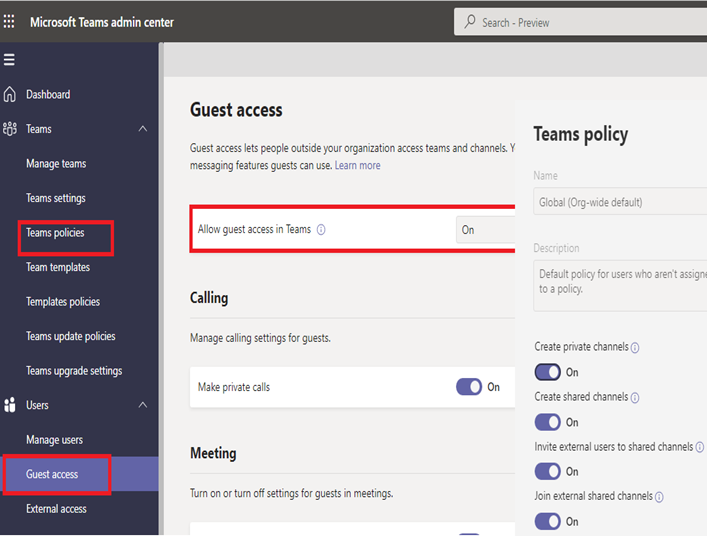This screenshot has width=708, height=537.
Task: Click the Microsoft Teams admin center title
Action: click(102, 22)
